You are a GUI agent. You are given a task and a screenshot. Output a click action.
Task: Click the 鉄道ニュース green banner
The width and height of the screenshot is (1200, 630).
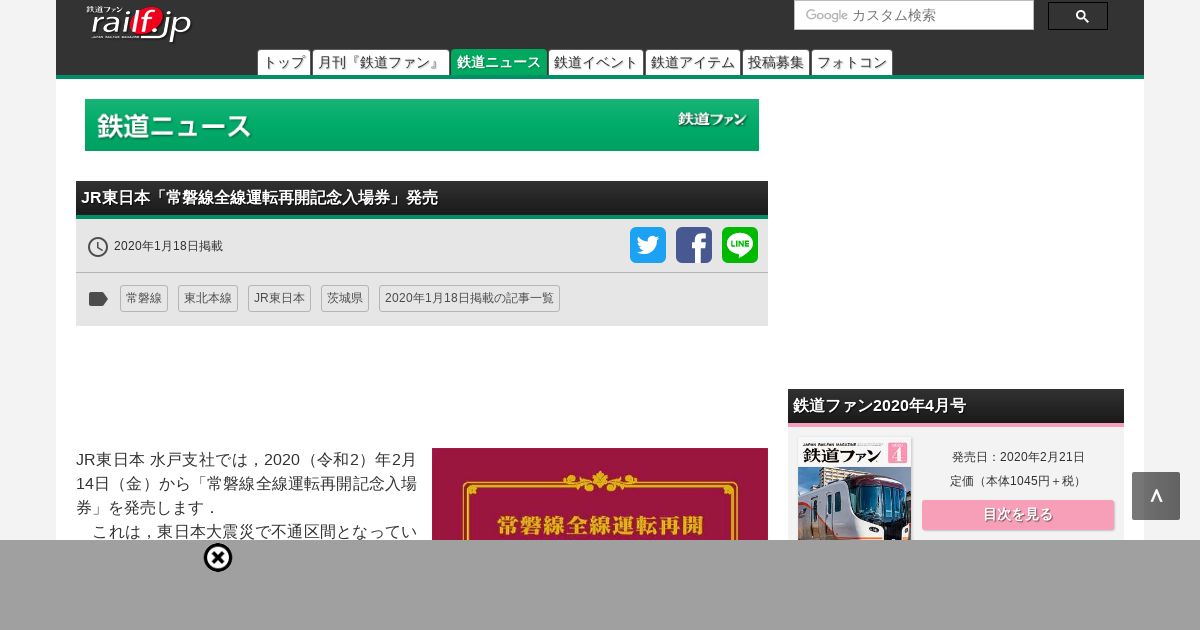coord(422,125)
